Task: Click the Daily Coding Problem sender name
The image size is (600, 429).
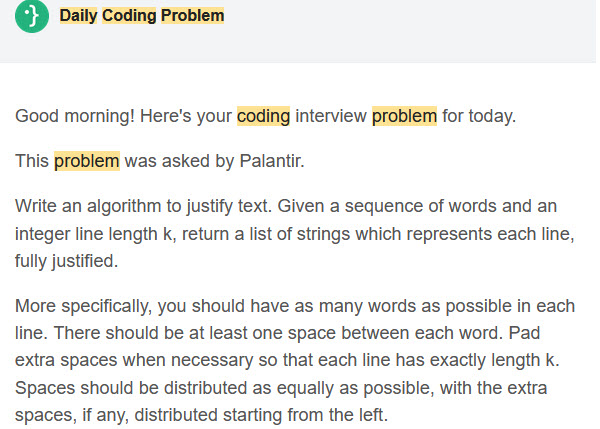Action: click(x=142, y=16)
